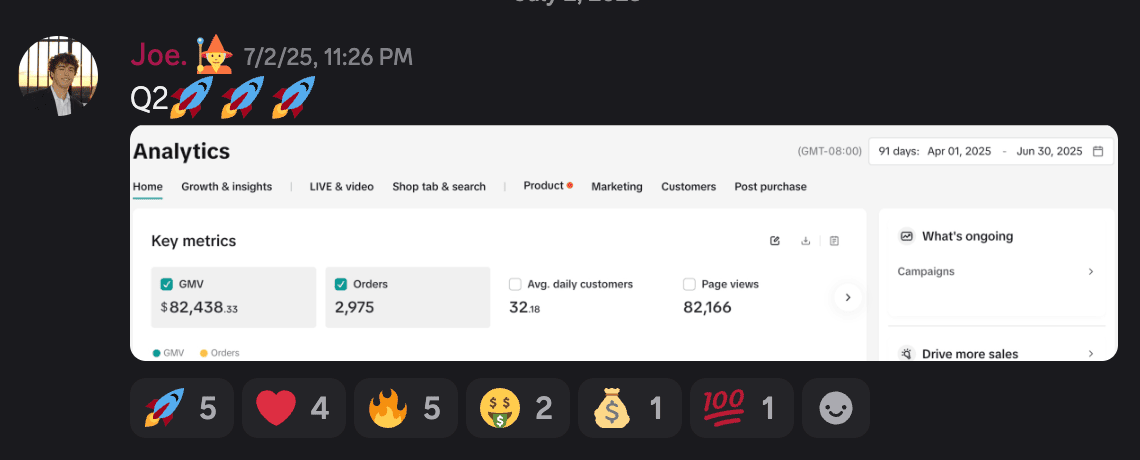Click the red heart reaction

click(x=293, y=408)
